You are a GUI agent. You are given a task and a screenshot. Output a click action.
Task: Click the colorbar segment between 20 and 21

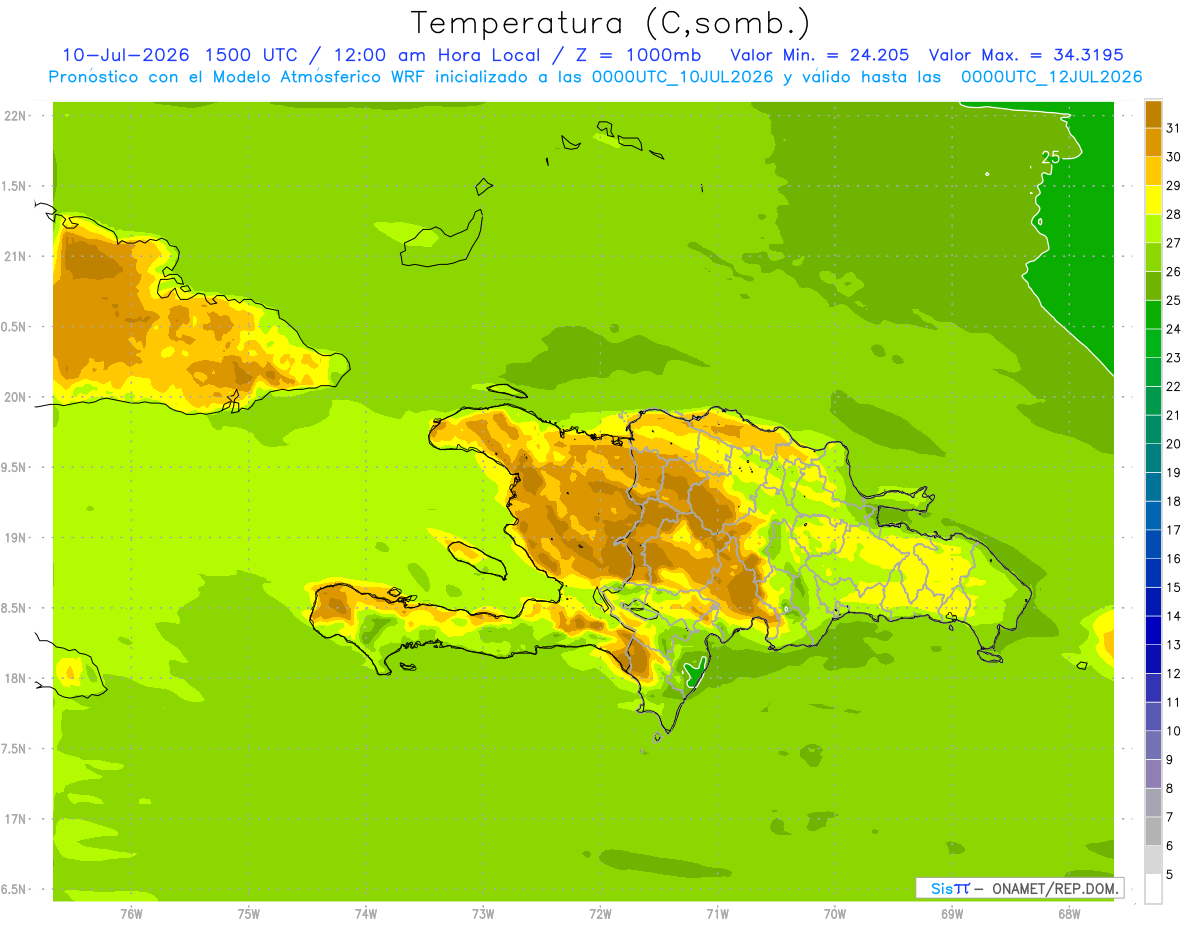point(1153,429)
